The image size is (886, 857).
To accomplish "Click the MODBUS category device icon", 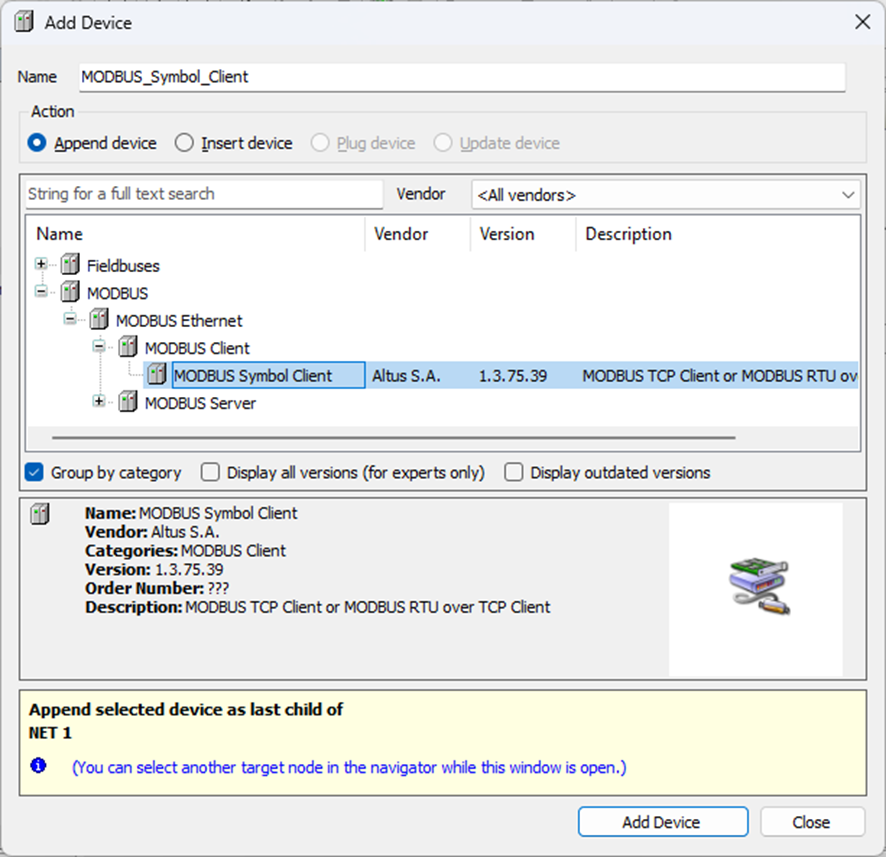I will 70,293.
